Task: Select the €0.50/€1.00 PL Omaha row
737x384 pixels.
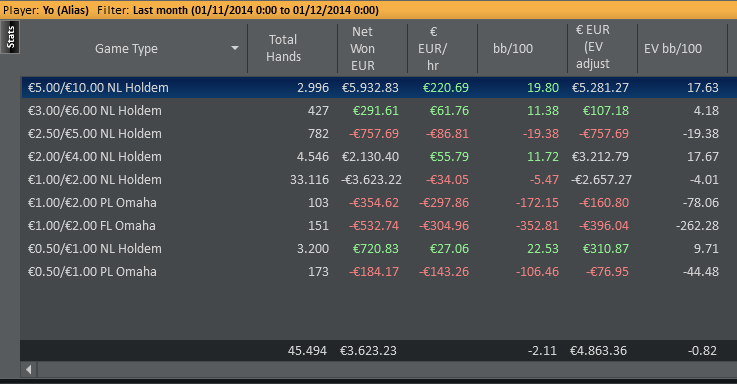Action: click(x=379, y=272)
